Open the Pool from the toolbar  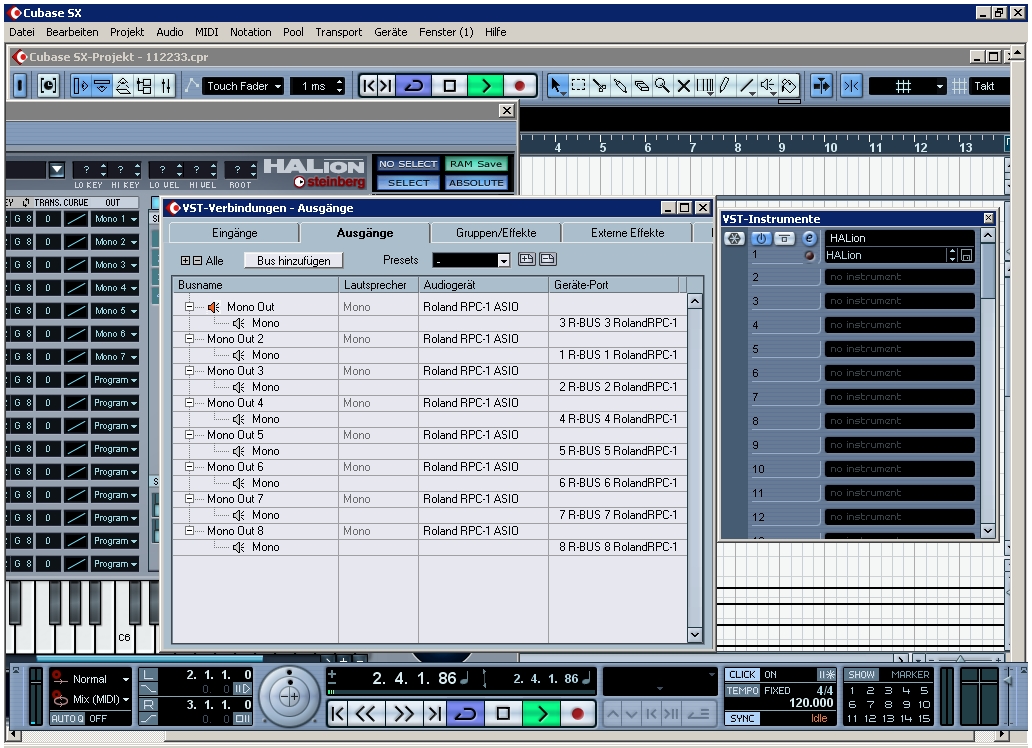(144, 86)
